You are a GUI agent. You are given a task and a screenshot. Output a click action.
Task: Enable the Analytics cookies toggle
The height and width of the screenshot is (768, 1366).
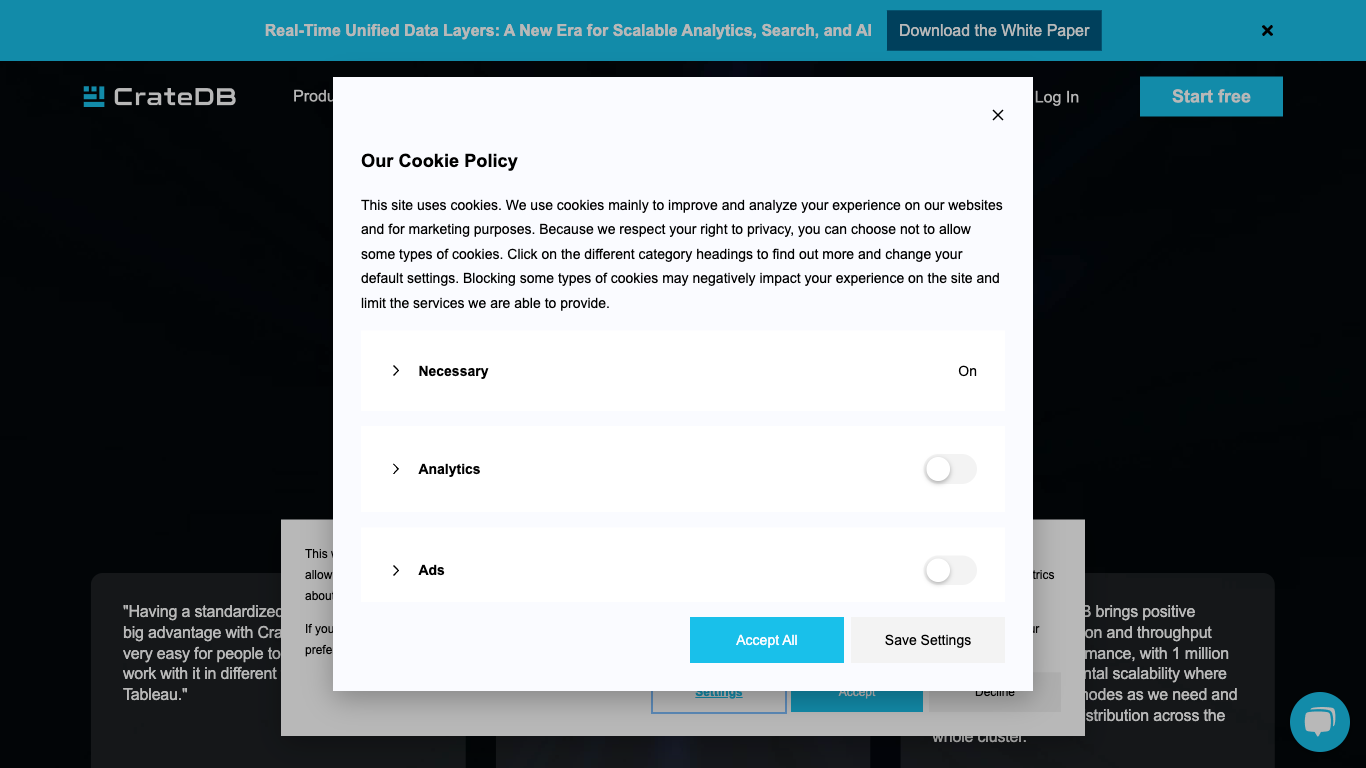coord(950,469)
